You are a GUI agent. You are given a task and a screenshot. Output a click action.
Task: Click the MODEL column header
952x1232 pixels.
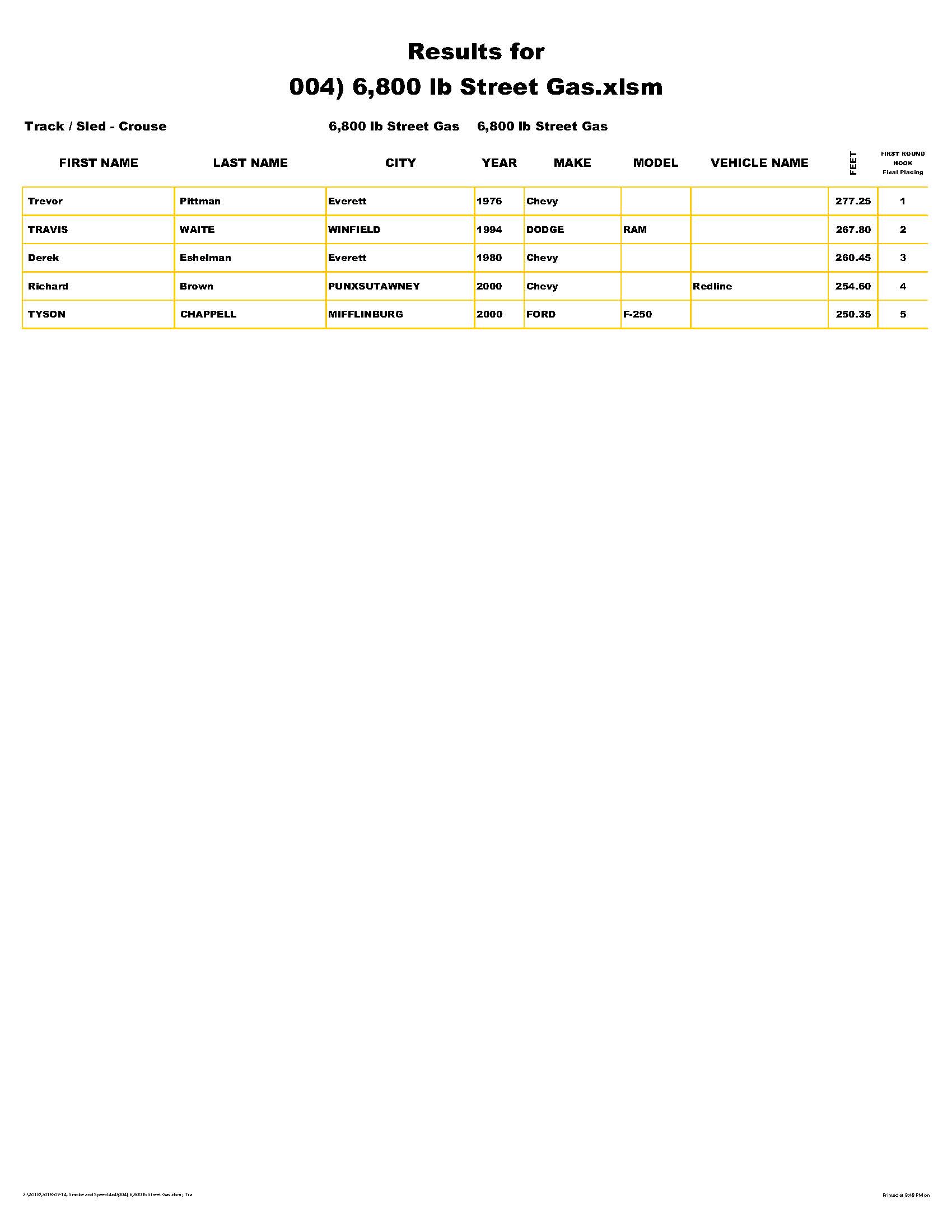coord(655,163)
